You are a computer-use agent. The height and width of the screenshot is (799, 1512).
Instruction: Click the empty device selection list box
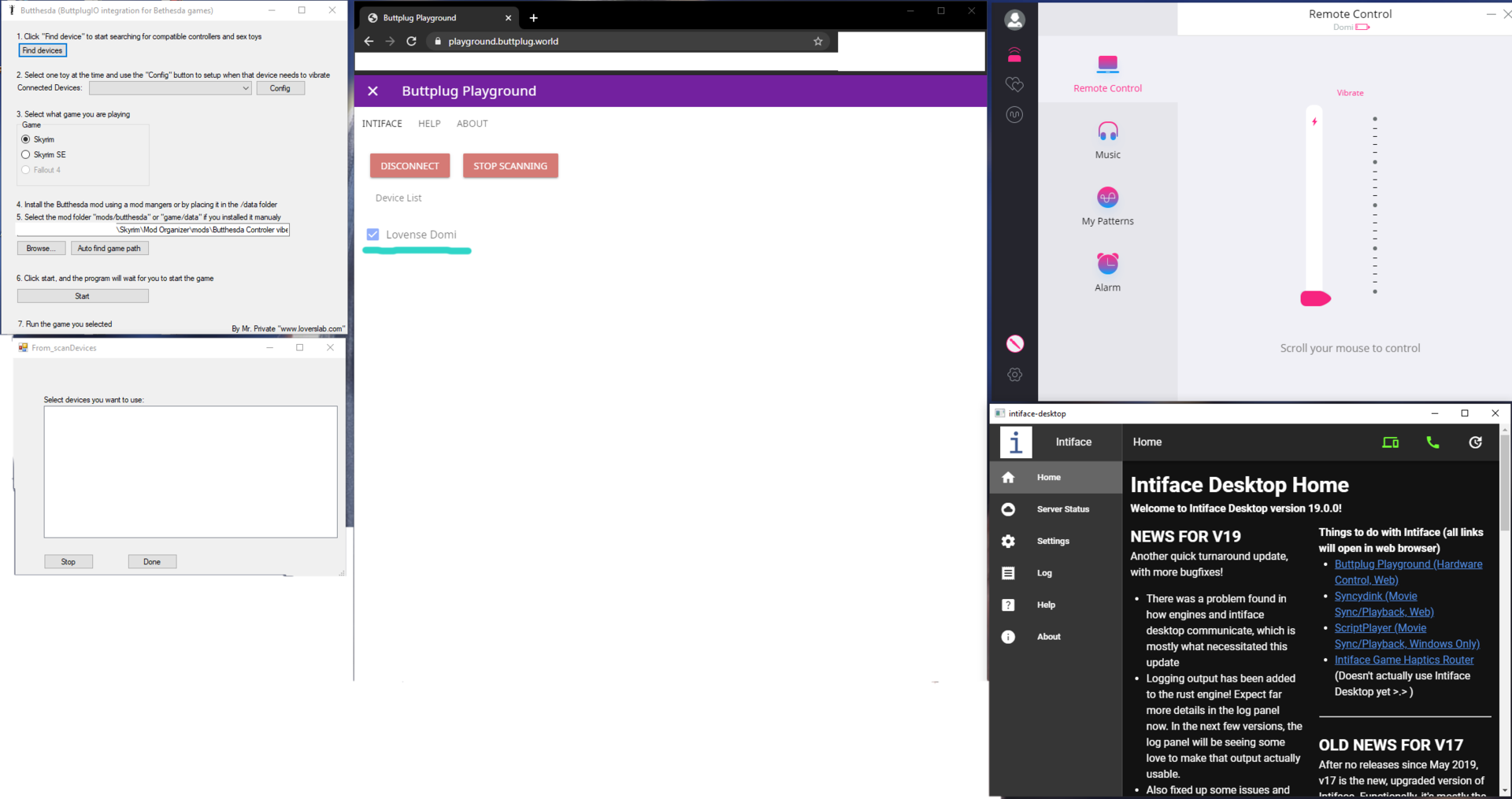click(191, 472)
